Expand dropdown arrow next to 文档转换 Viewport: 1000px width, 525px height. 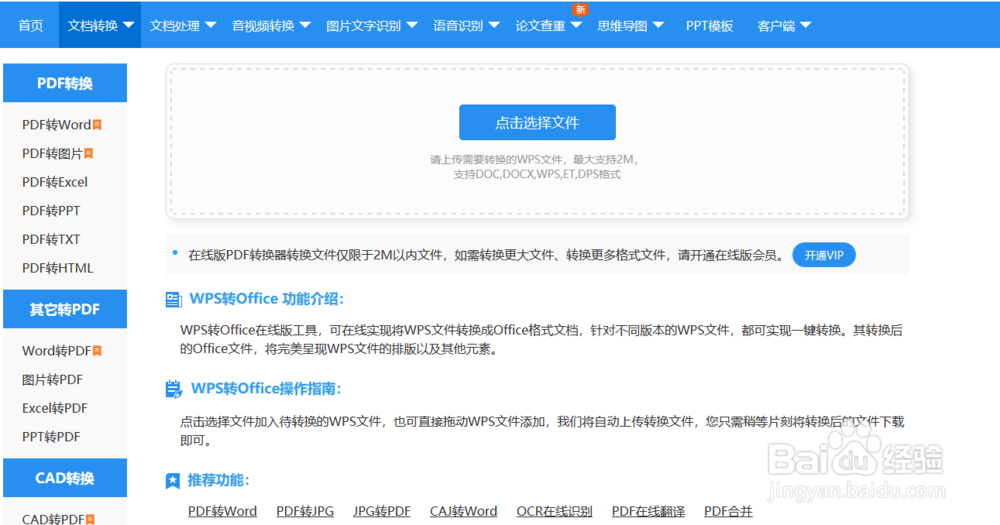pos(128,26)
